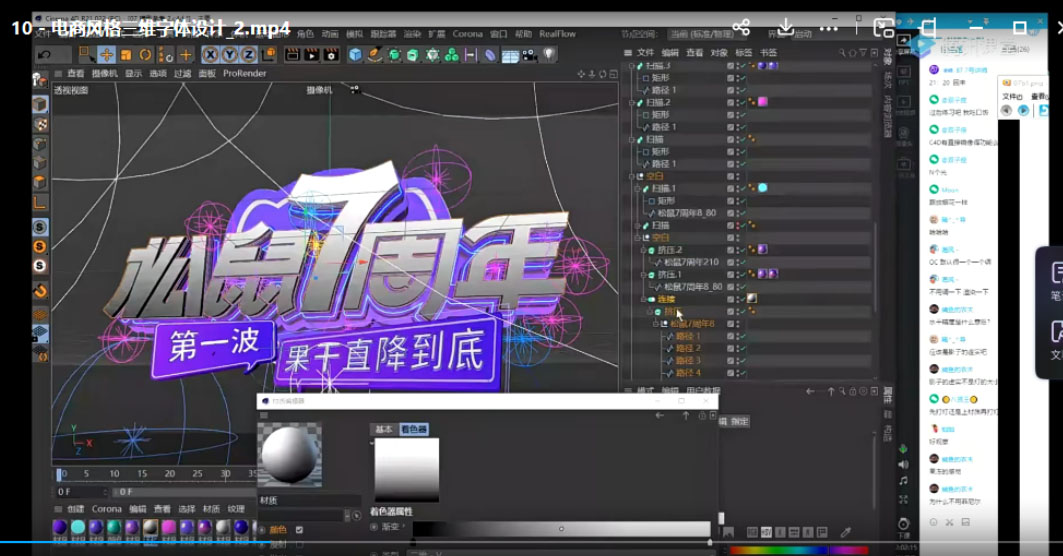The image size is (1063, 556).
Task: Click the current frame field showing 0 F
Action: point(81,492)
